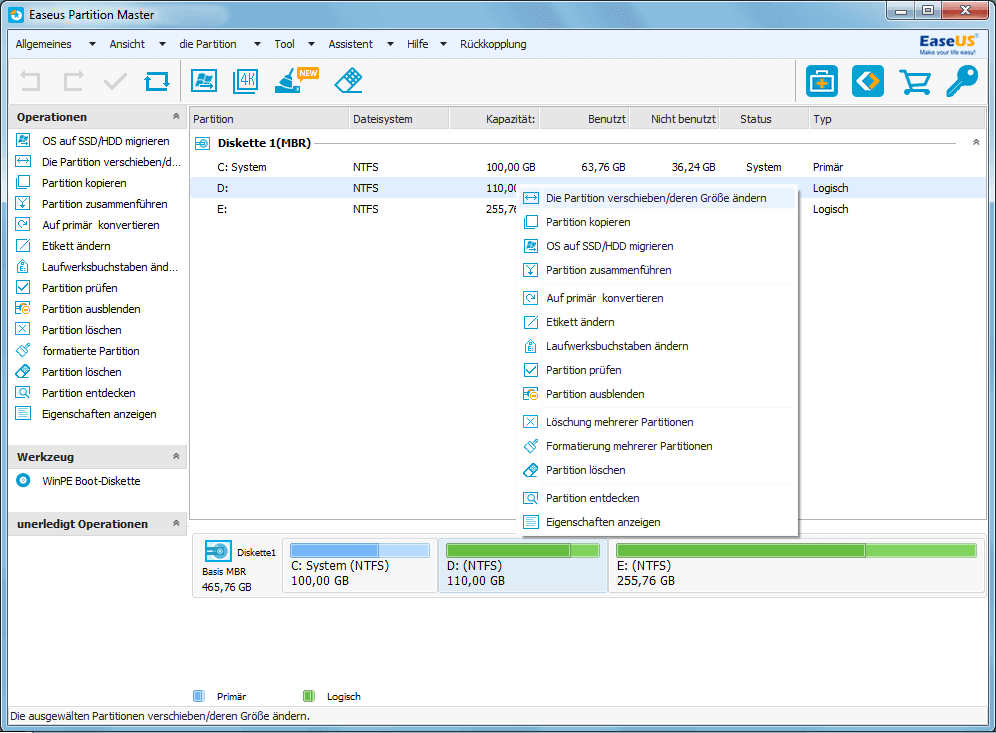Image resolution: width=996 pixels, height=733 pixels.
Task: Collapse the Diskette 1(MBR) group
Action: tap(976, 142)
